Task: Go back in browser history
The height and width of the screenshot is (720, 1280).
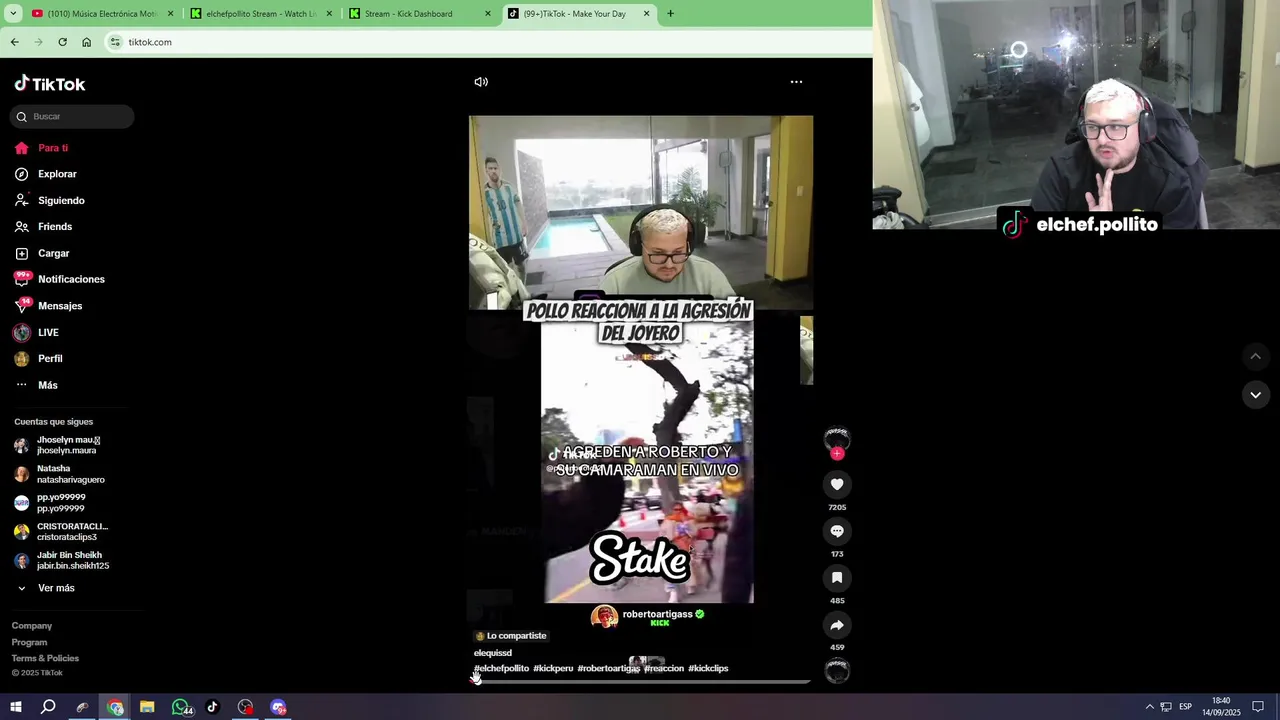Action: pos(14,42)
